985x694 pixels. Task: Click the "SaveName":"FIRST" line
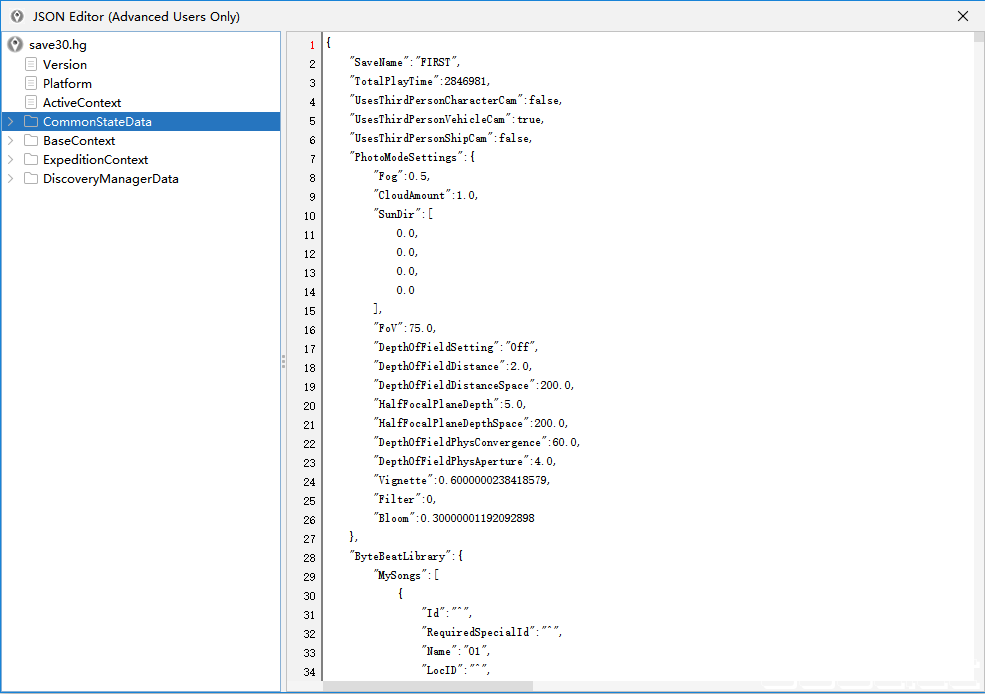coord(405,62)
